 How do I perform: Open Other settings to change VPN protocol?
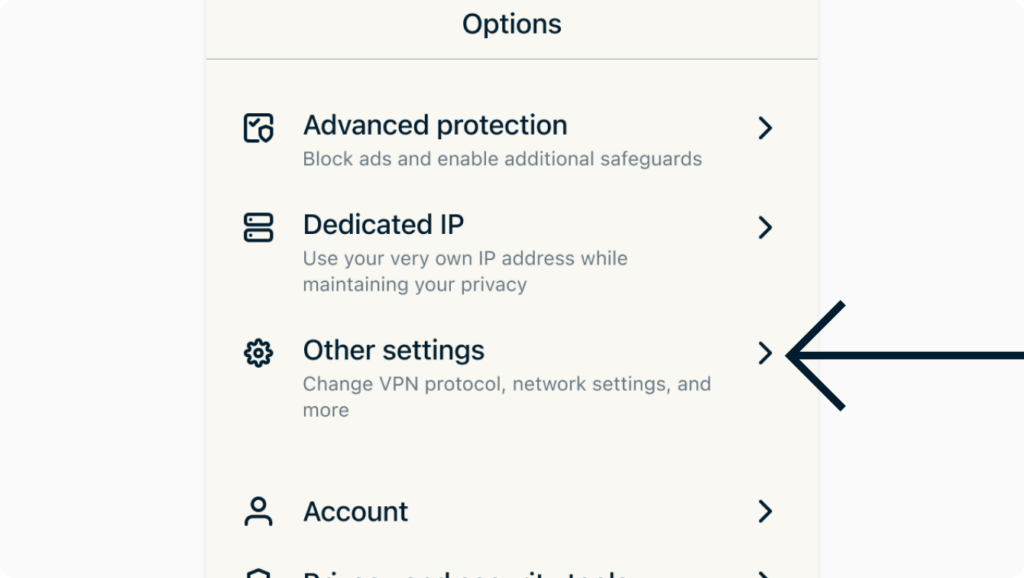click(x=393, y=350)
